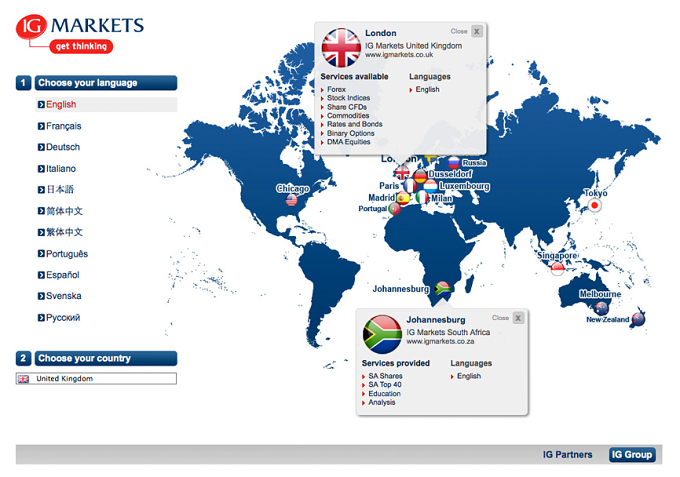
Task: Click the get thinking tagline badge
Action: tap(81, 46)
